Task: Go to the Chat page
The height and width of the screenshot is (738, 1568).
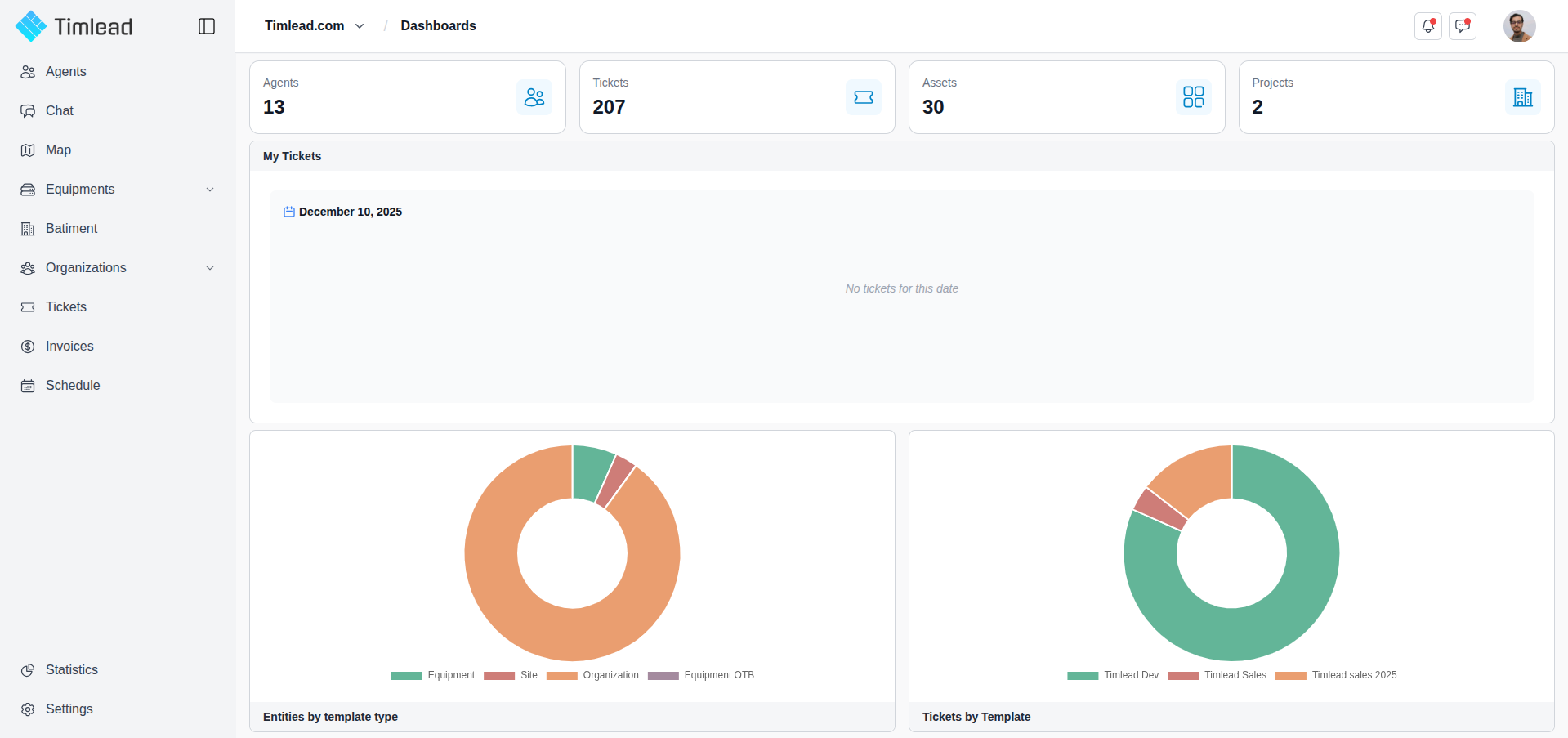Action: pyautogui.click(x=59, y=111)
